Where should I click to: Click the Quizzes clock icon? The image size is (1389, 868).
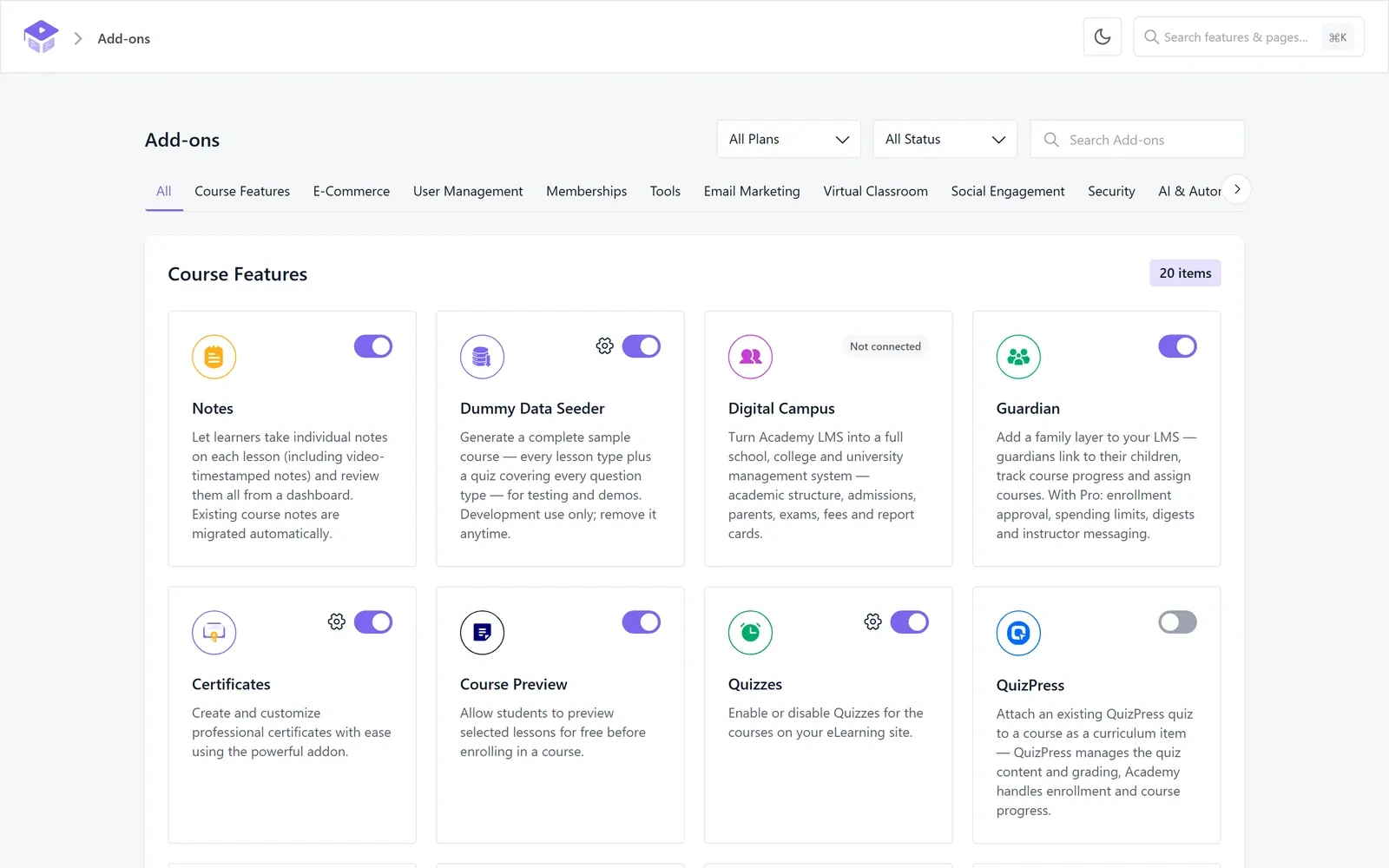(750, 633)
